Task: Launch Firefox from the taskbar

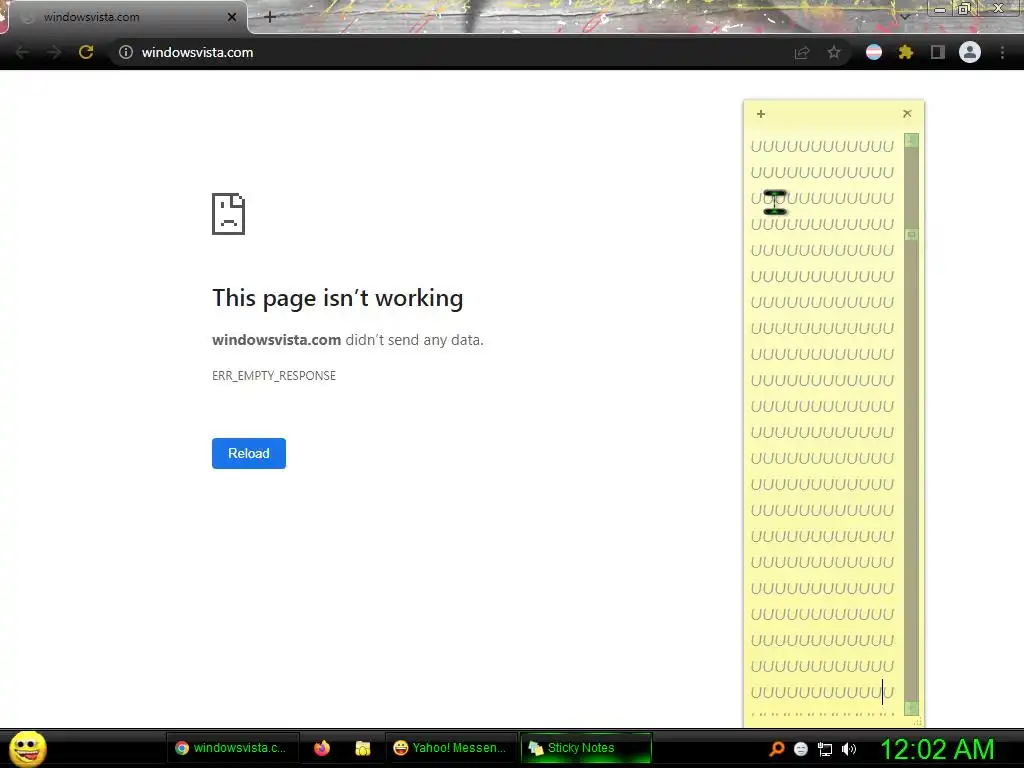Action: pos(322,748)
